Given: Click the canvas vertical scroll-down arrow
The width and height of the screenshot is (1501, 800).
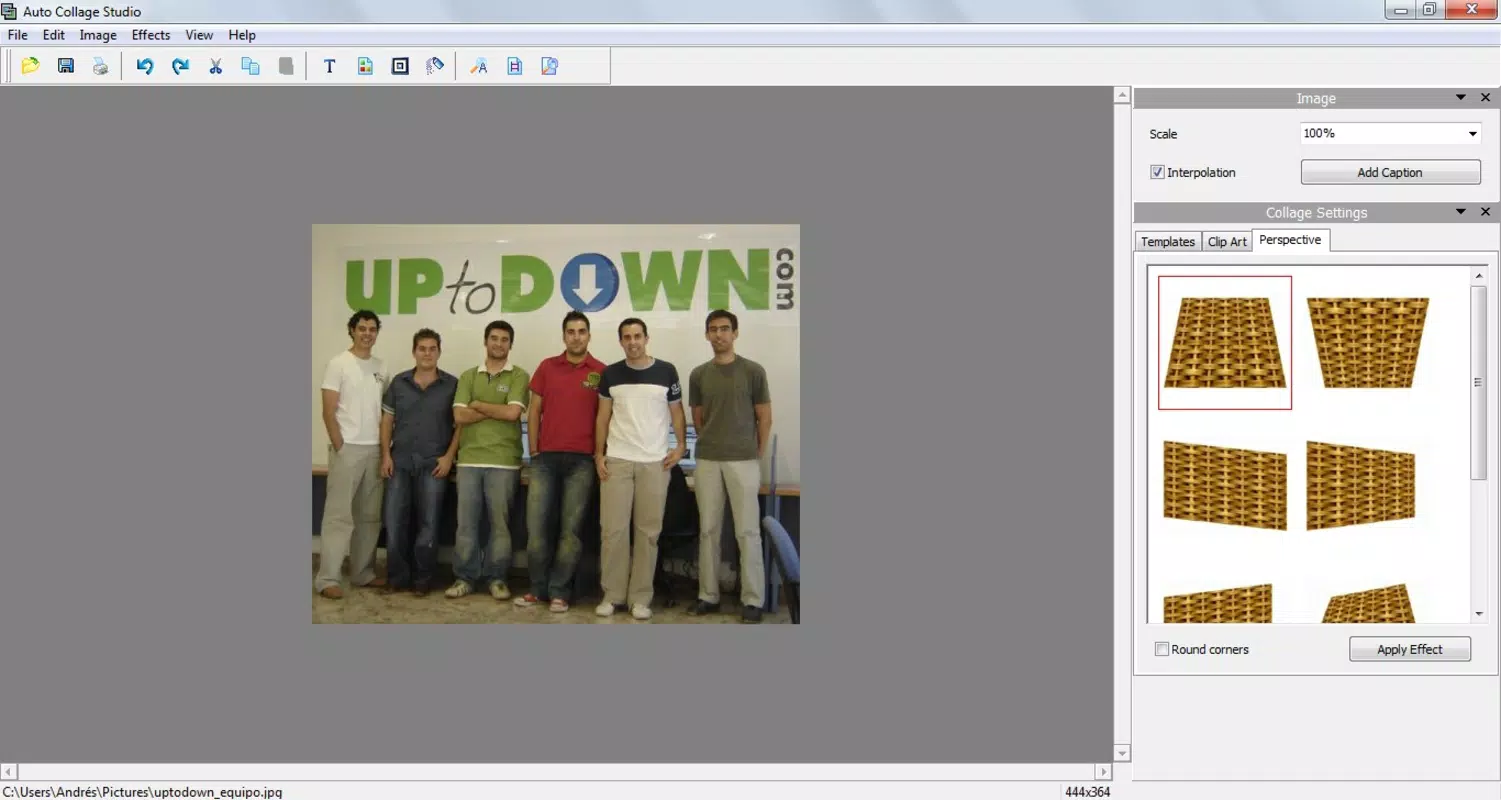Looking at the screenshot, I should (x=1122, y=753).
